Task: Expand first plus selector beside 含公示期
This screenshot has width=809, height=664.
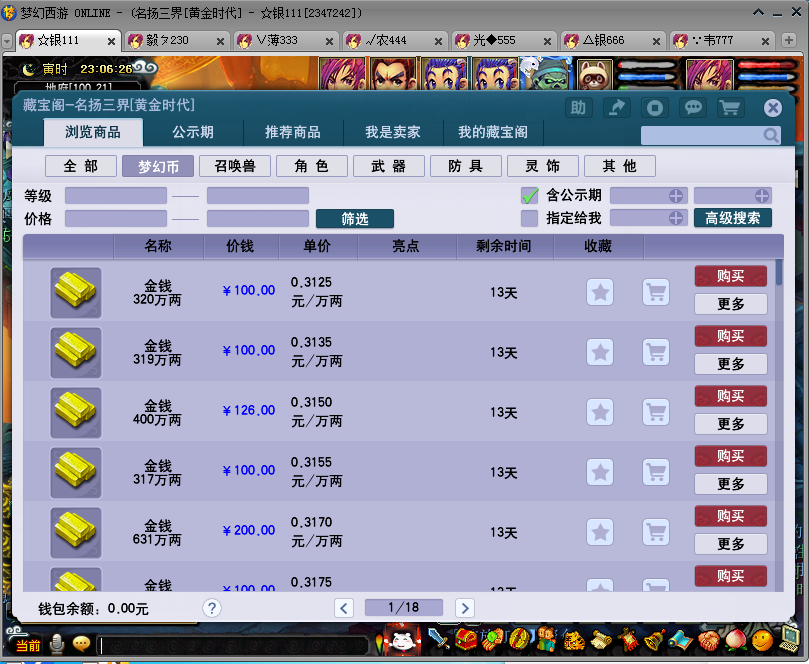Action: [x=675, y=196]
